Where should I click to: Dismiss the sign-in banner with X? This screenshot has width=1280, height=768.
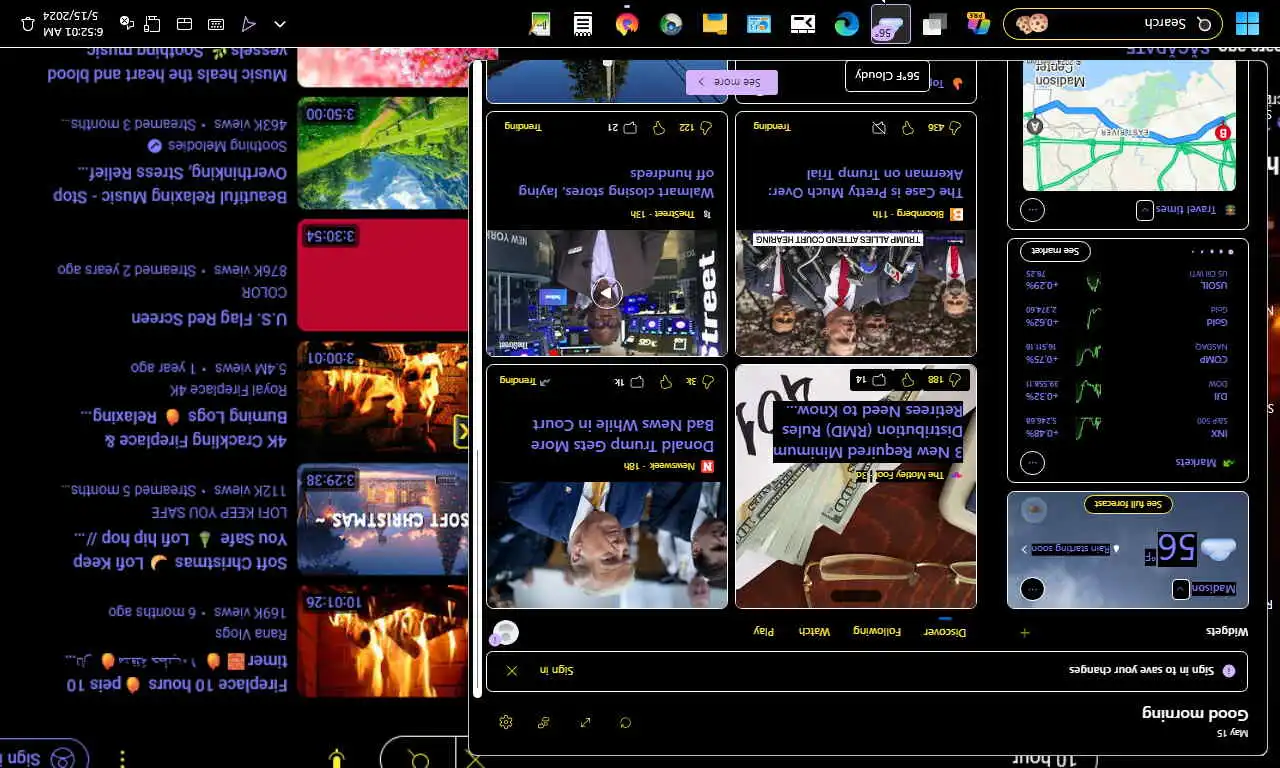[x=512, y=670]
